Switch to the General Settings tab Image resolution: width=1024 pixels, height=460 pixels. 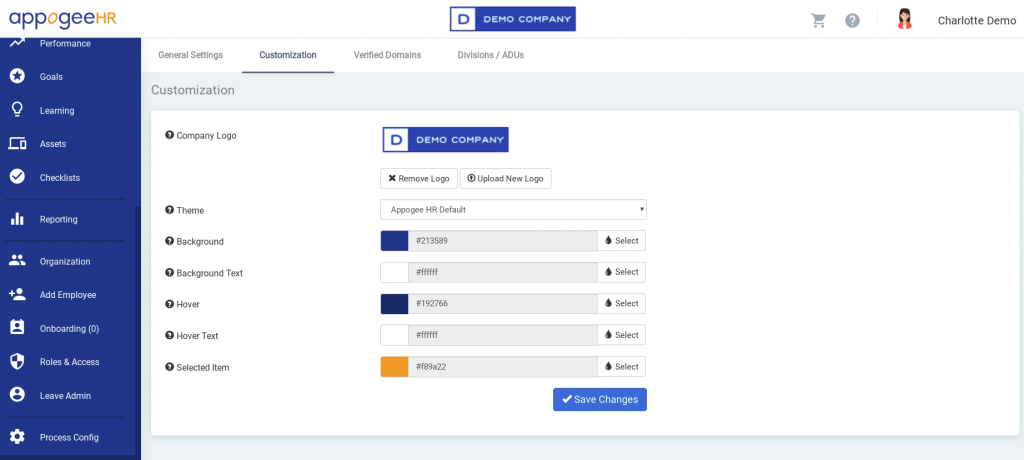(x=191, y=55)
